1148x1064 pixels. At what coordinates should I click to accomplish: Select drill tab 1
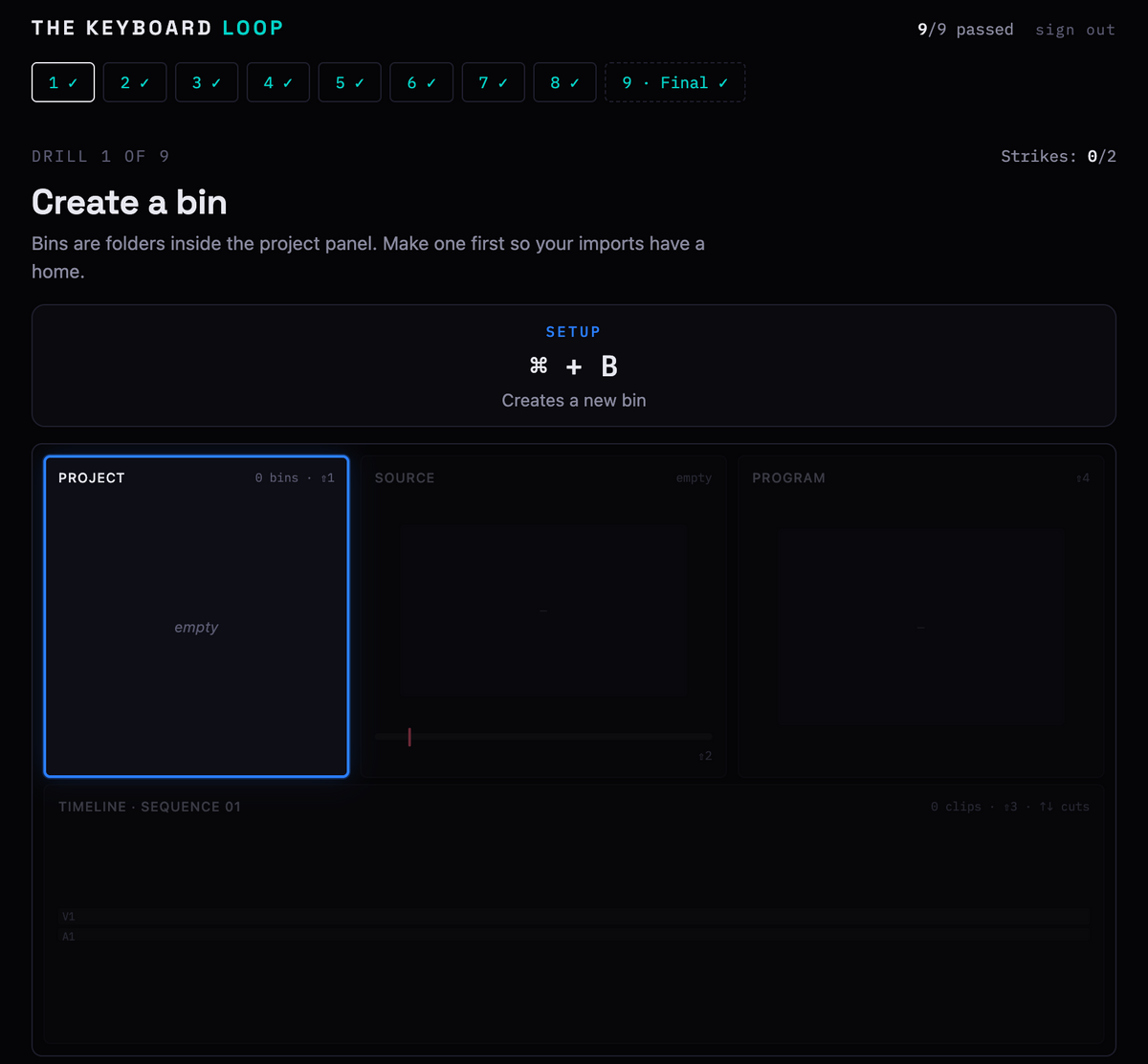click(x=63, y=82)
